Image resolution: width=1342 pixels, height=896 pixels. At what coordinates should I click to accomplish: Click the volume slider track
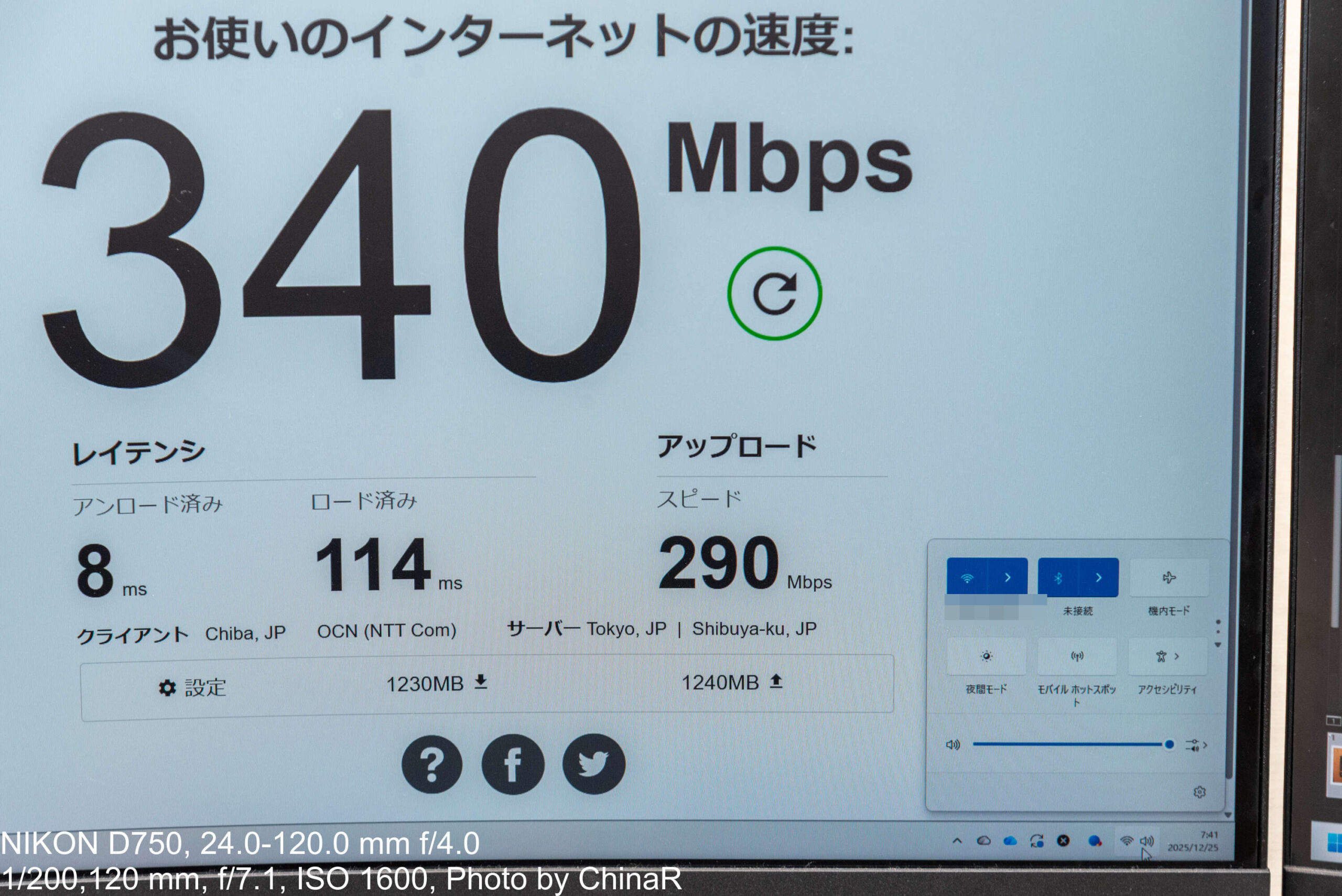(1069, 744)
